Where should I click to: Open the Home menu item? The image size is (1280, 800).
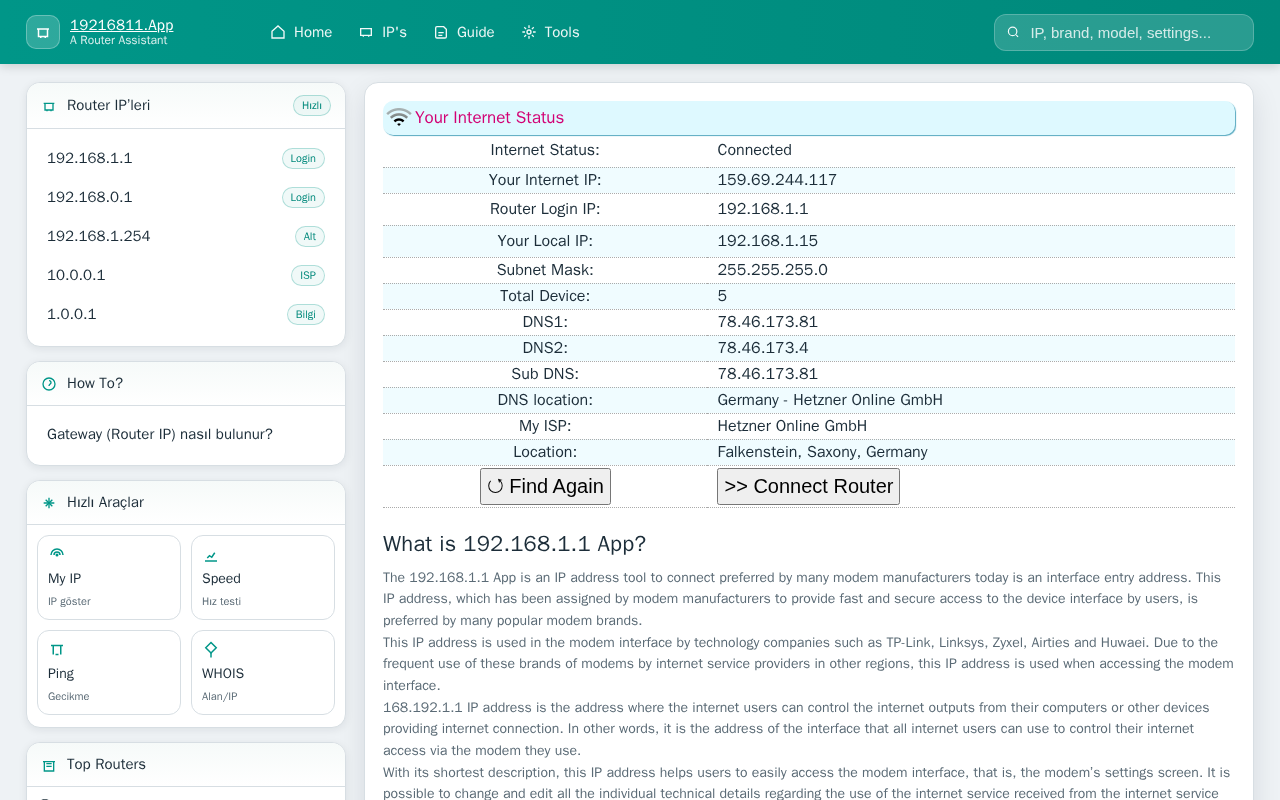301,32
